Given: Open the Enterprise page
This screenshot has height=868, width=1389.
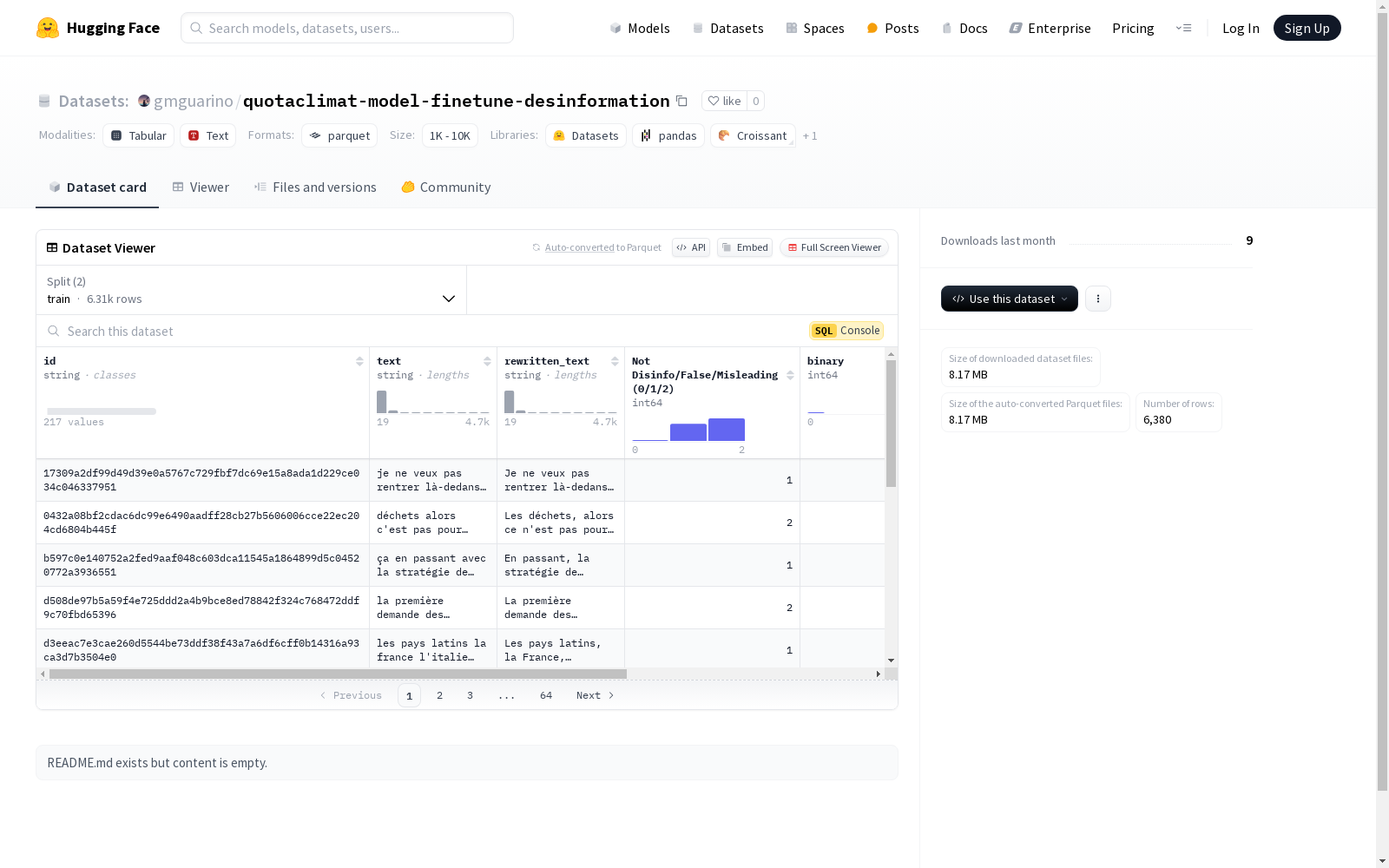Looking at the screenshot, I should pos(1050,28).
